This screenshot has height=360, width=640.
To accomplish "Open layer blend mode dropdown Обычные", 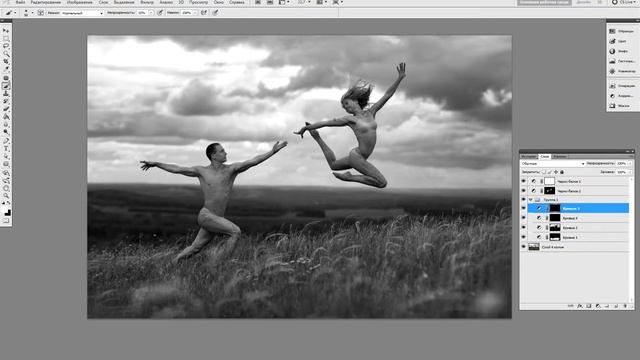I will (x=553, y=163).
